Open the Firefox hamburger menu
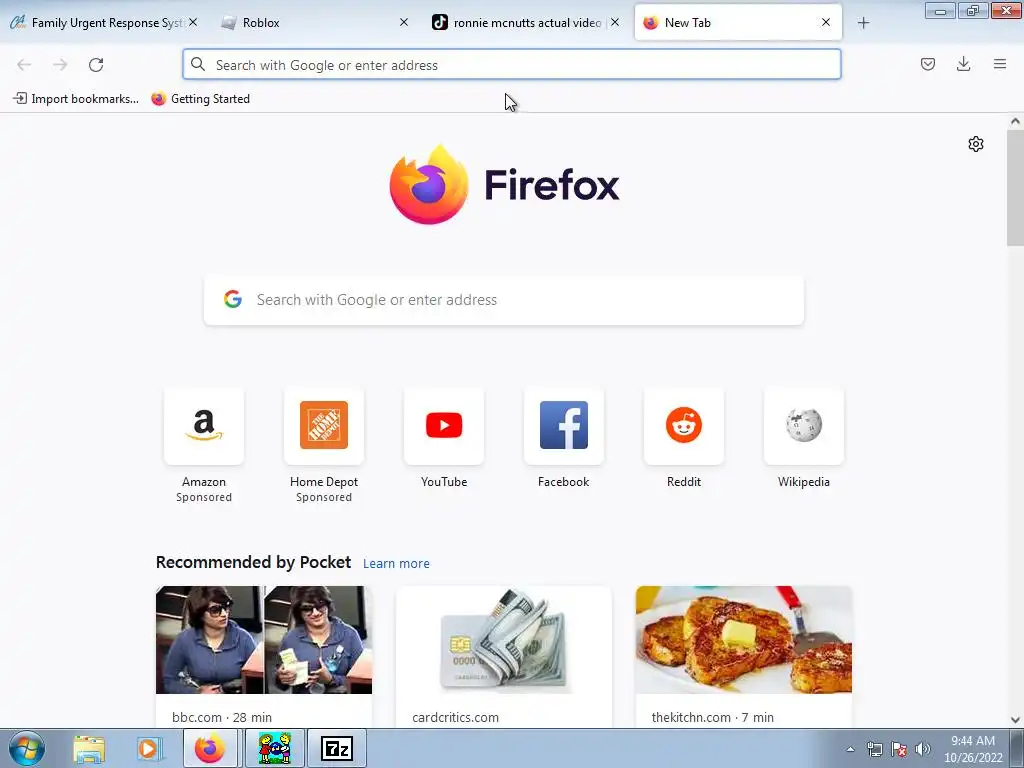Viewport: 1024px width, 768px height. 1000,64
